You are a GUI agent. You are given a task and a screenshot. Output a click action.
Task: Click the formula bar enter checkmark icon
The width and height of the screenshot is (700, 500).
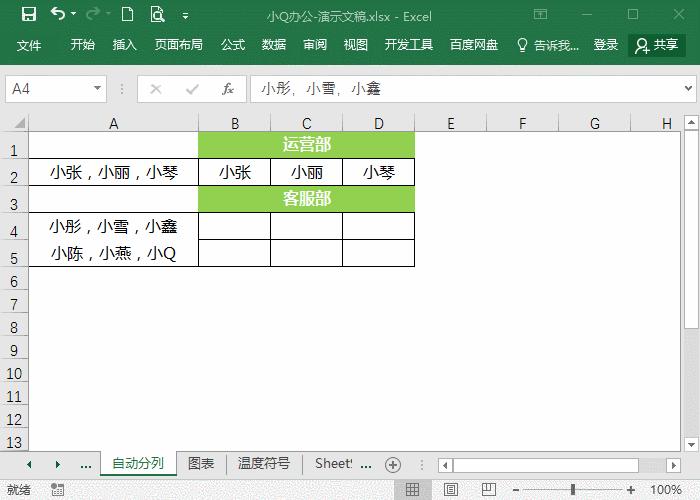point(192,89)
